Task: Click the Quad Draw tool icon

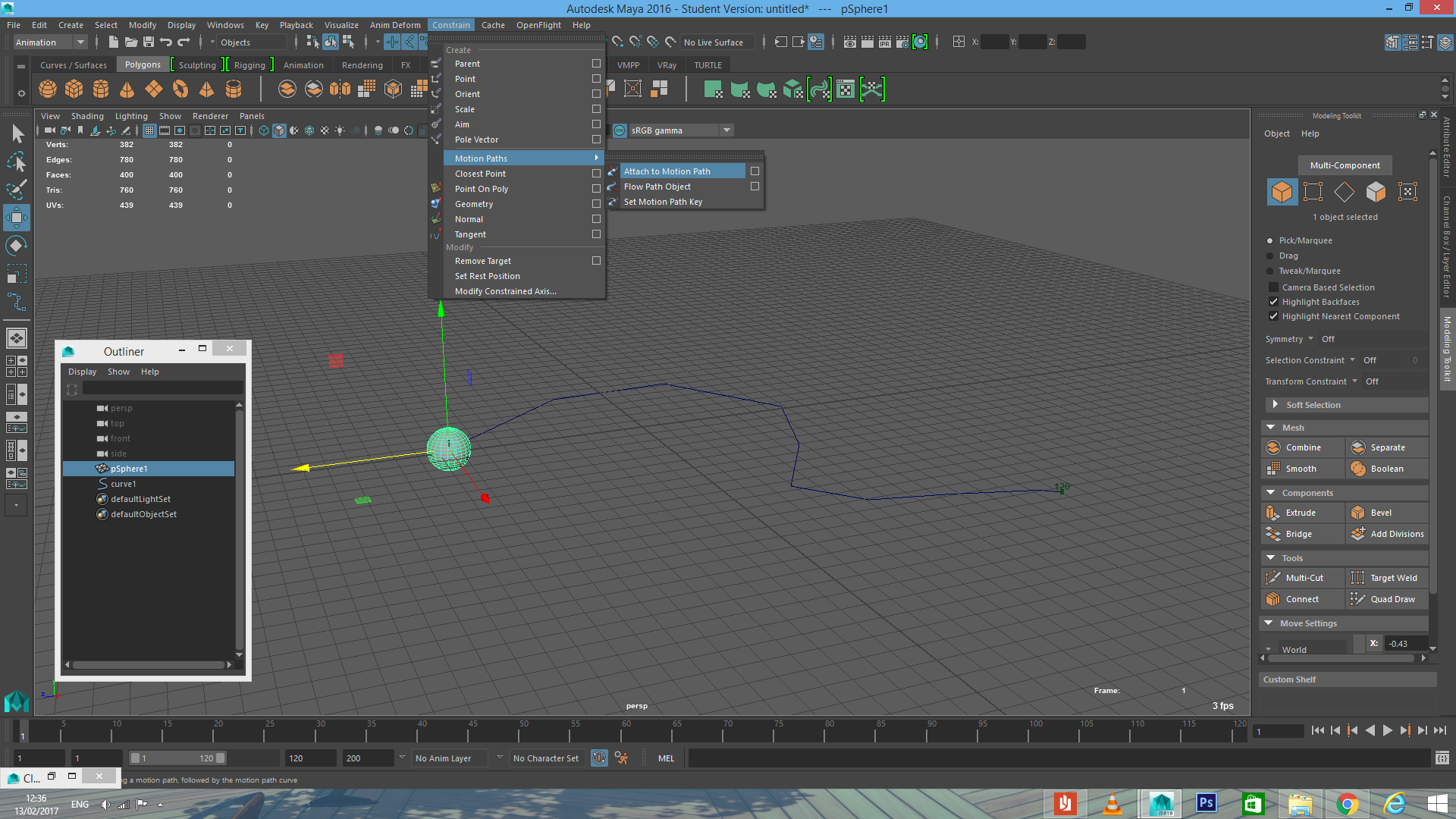Action: 1357,599
